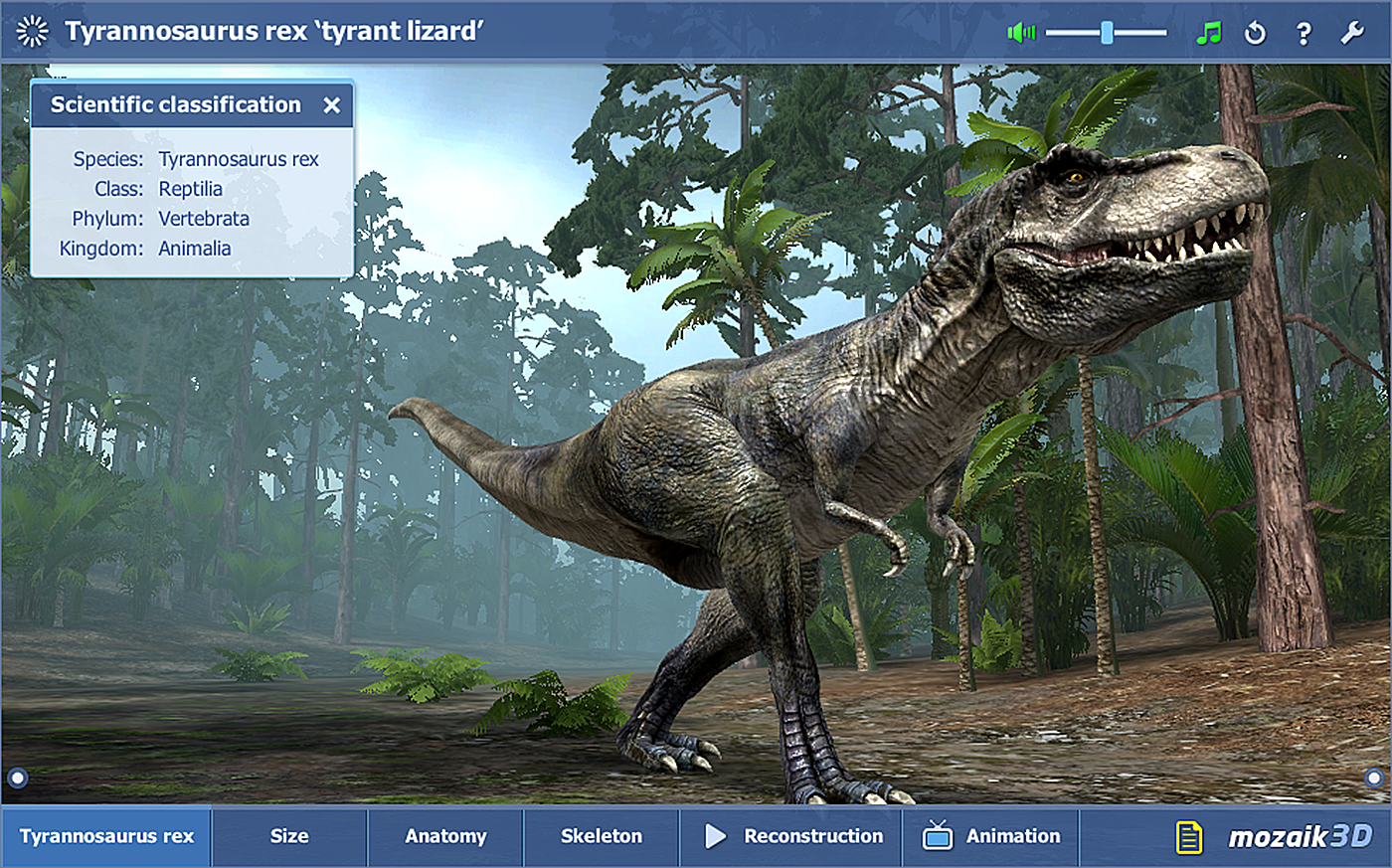Click the mozaik3D logo
Image resolution: width=1392 pixels, height=868 pixels.
point(1300,836)
